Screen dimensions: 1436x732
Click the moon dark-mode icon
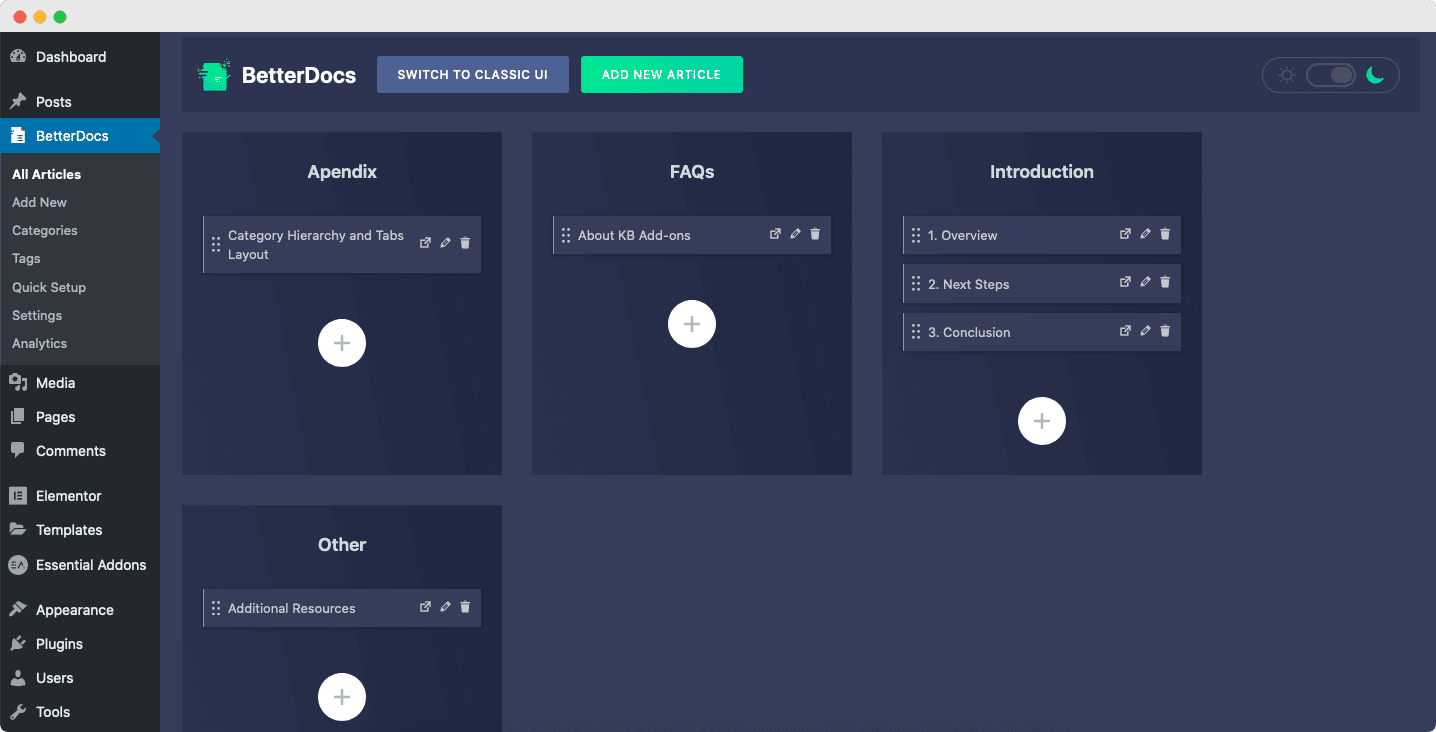(x=1376, y=75)
